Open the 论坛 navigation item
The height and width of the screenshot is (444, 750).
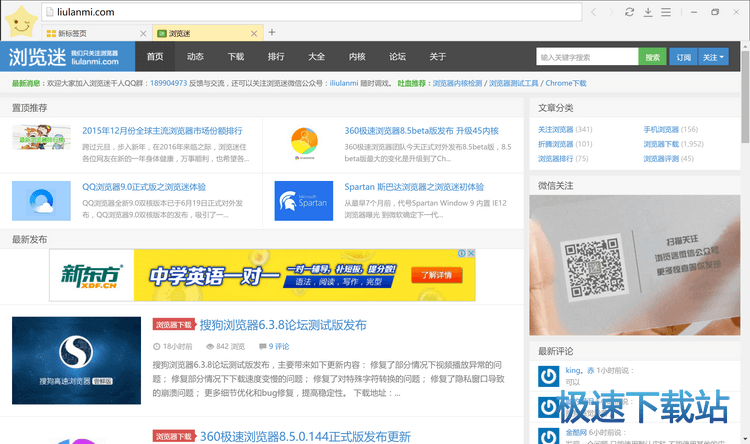click(x=397, y=56)
